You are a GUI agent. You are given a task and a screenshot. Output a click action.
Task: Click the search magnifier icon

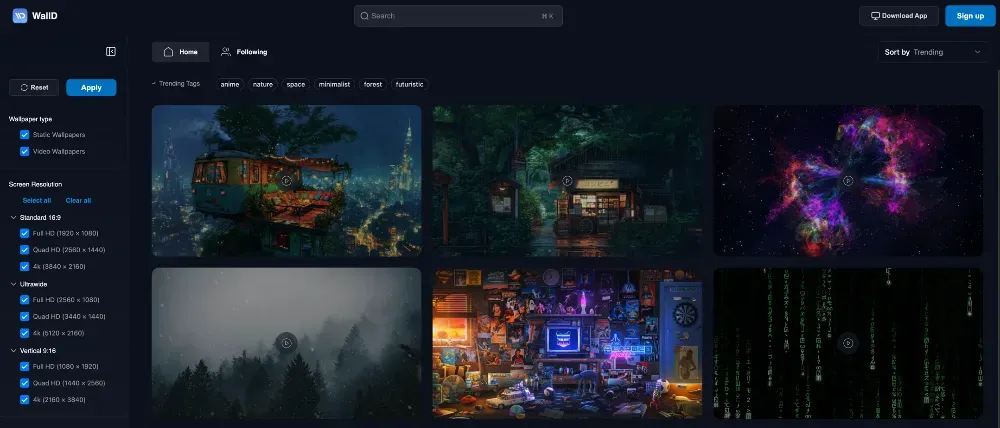pos(365,16)
